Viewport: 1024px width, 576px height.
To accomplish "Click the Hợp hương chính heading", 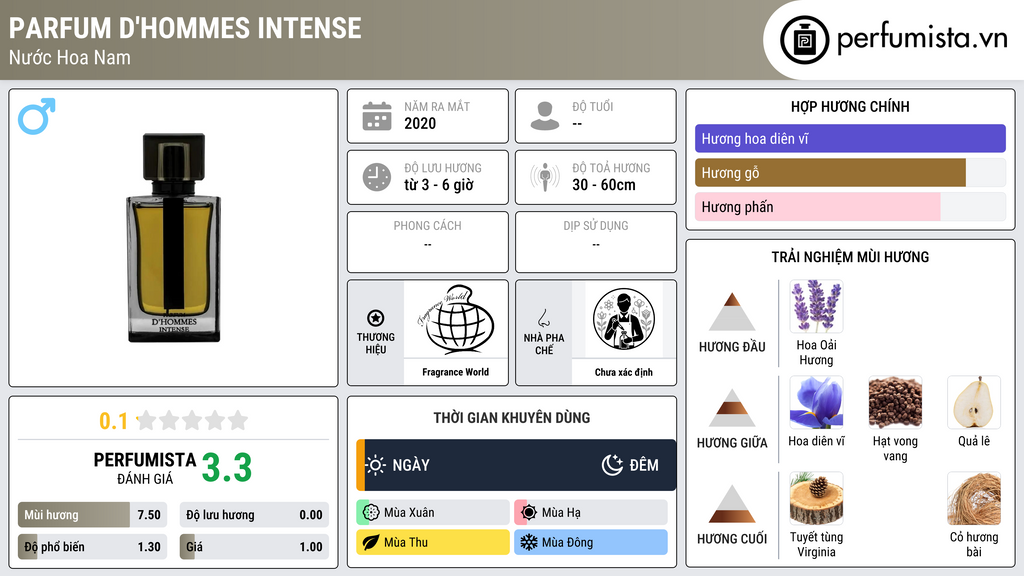I will (x=850, y=106).
